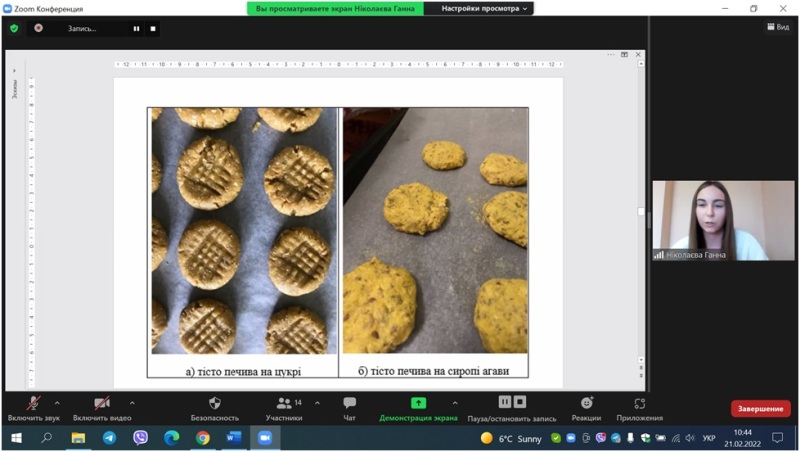Image resolution: width=800 pixels, height=452 pixels.
Task: Open the Windows Start menu
Action: [x=16, y=438]
